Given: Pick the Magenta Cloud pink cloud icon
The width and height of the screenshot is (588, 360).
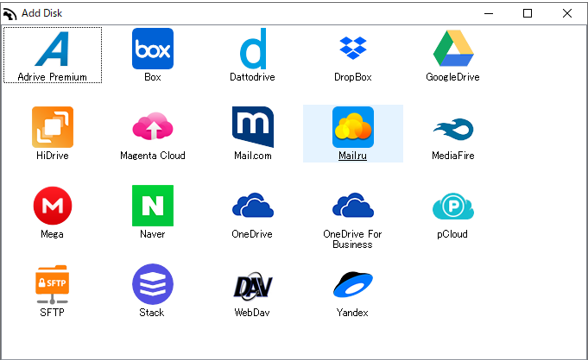Looking at the screenshot, I should coord(153,126).
